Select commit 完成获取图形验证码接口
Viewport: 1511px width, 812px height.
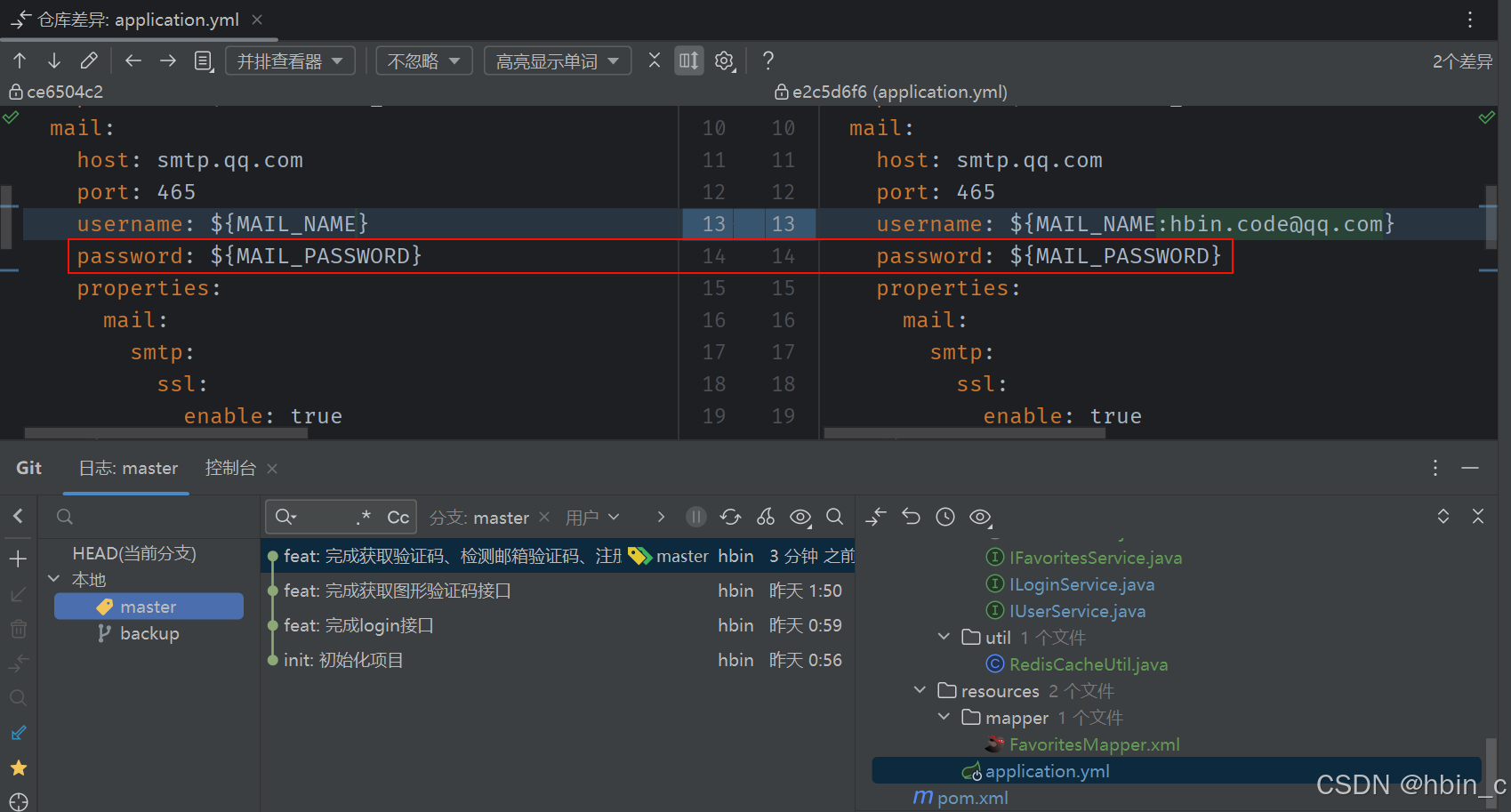pos(558,591)
